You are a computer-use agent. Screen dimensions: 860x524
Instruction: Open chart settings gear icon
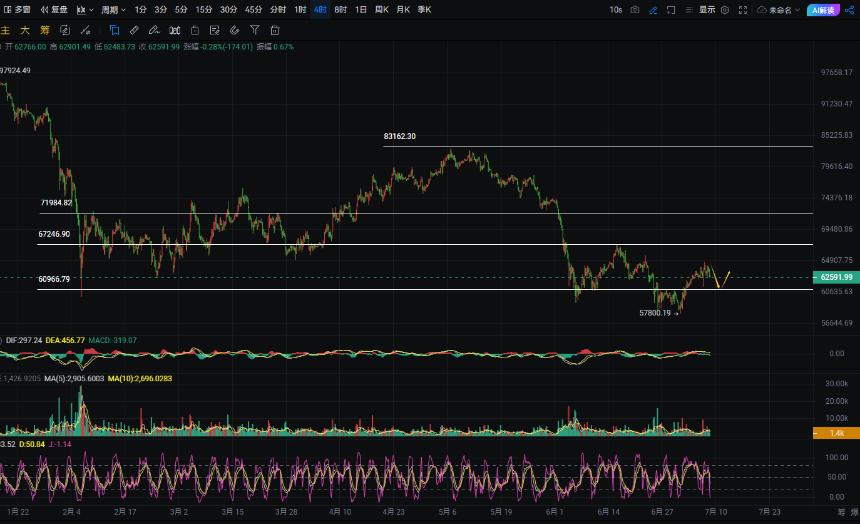coord(725,10)
